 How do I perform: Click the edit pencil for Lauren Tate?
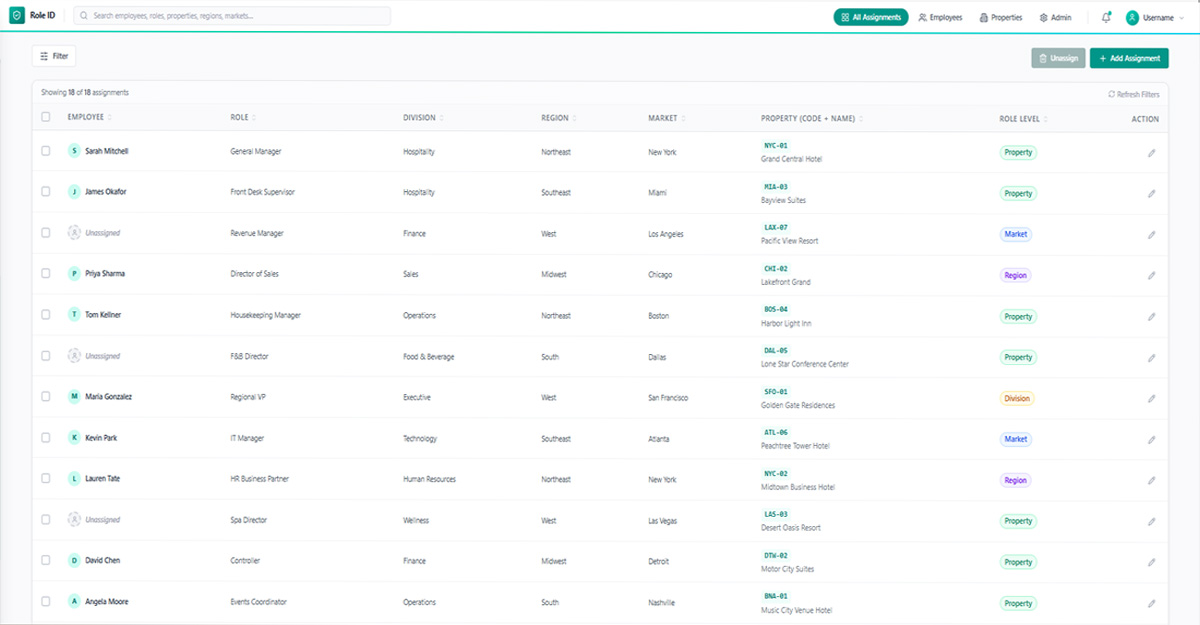click(x=1151, y=481)
